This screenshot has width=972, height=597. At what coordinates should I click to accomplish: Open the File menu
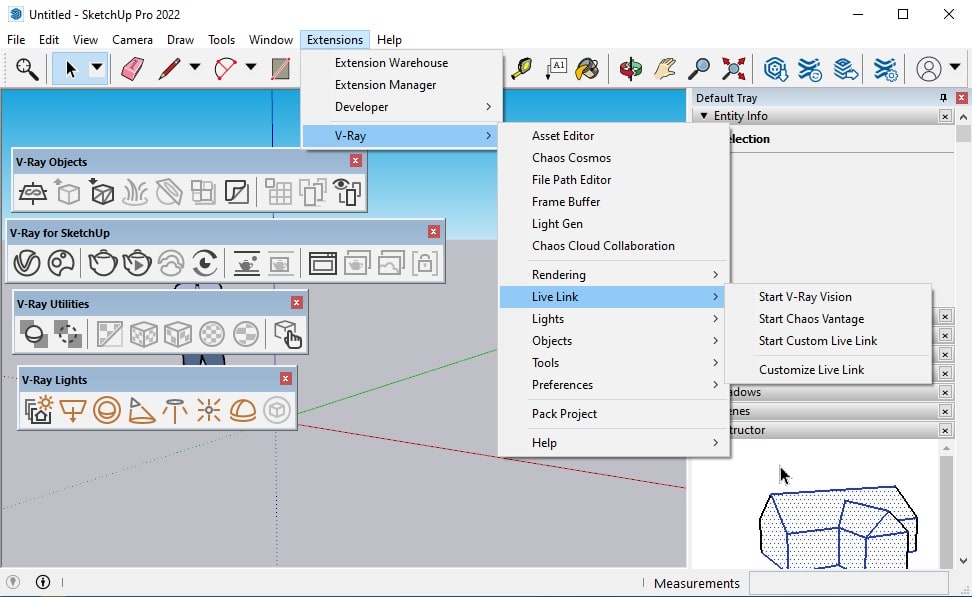[16, 40]
